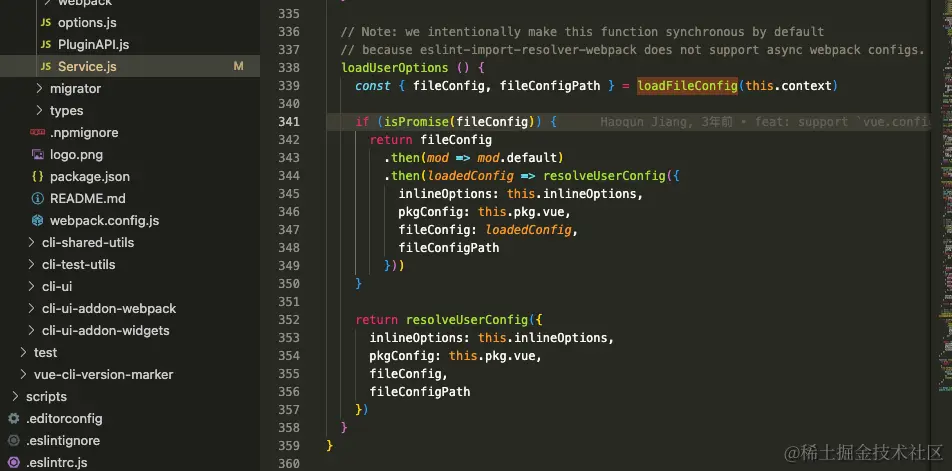Viewport: 952px width, 471px height.
Task: Click line number 341 in the gutter
Action: 289,121
